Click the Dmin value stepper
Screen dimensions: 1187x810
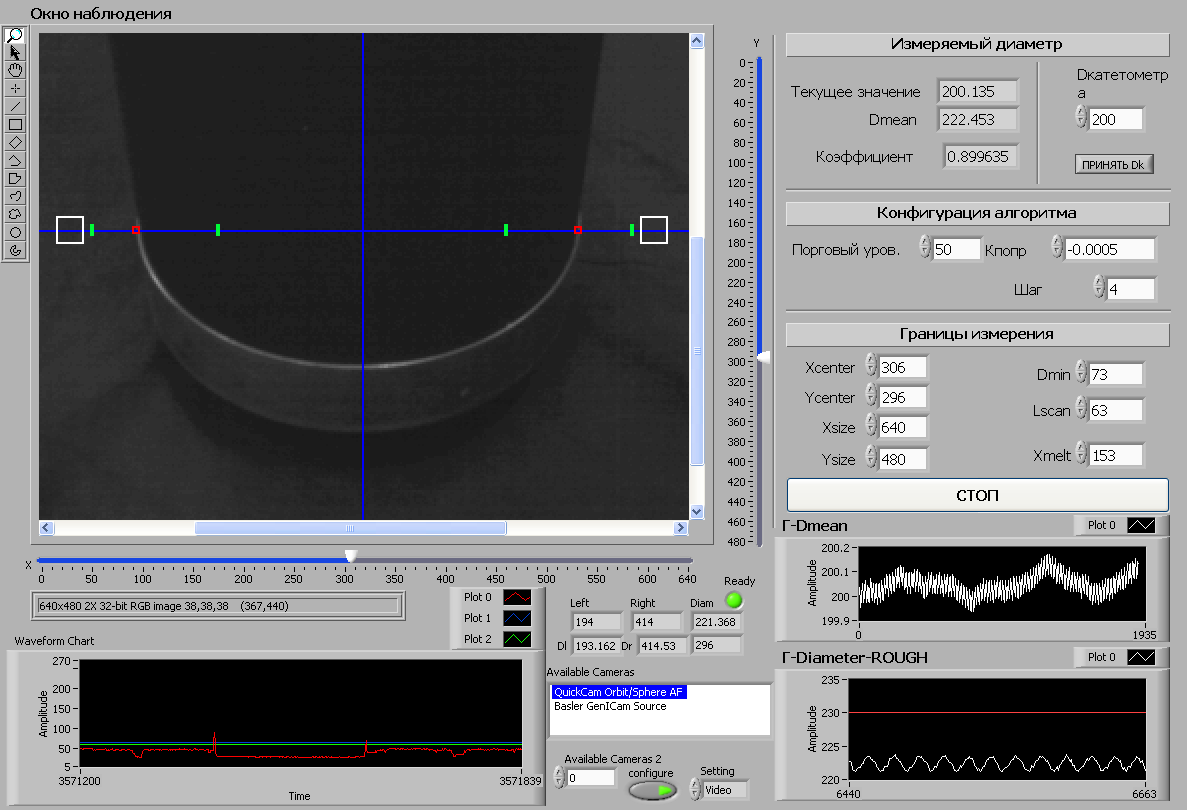tap(1080, 374)
